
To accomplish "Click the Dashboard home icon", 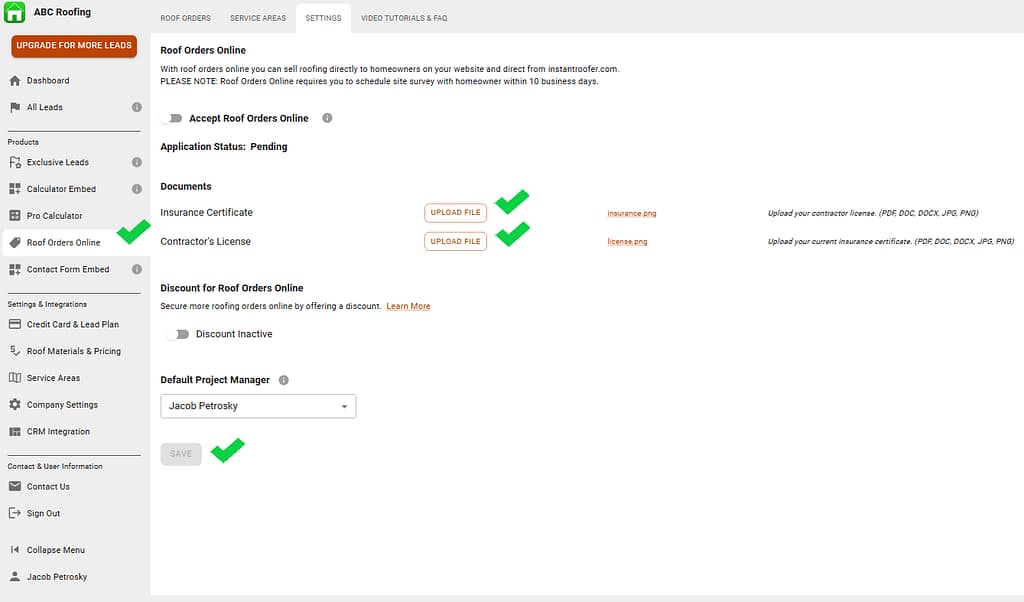I will [15, 81].
